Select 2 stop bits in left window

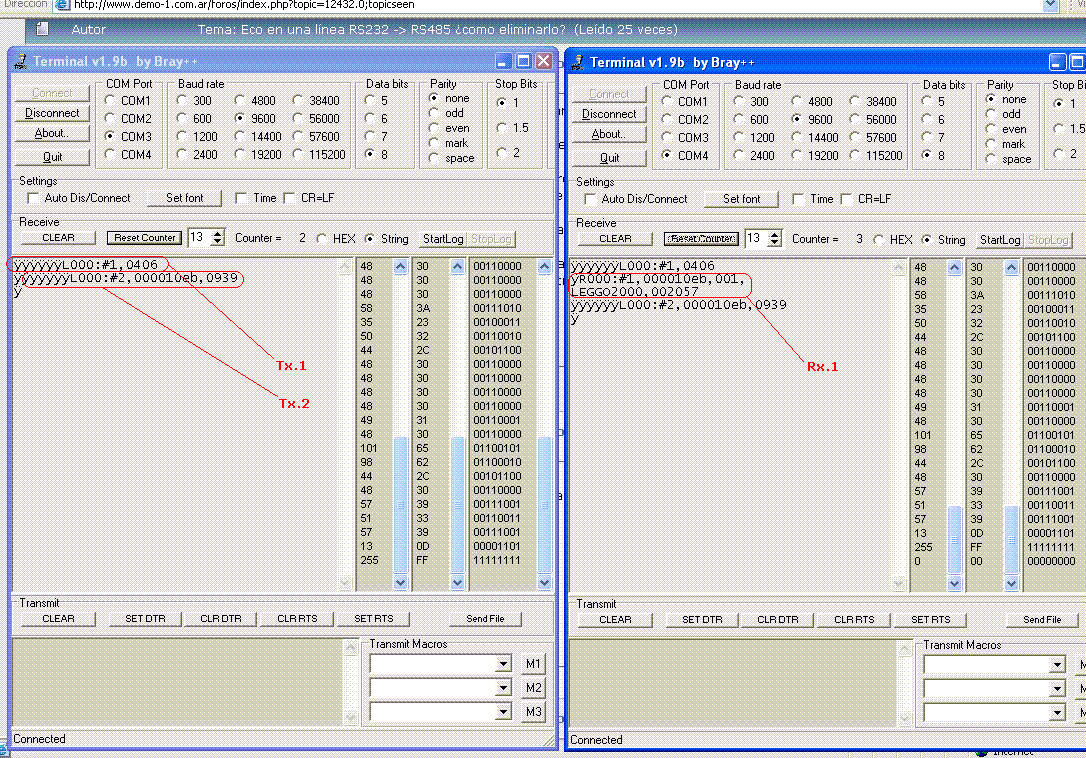[502, 152]
